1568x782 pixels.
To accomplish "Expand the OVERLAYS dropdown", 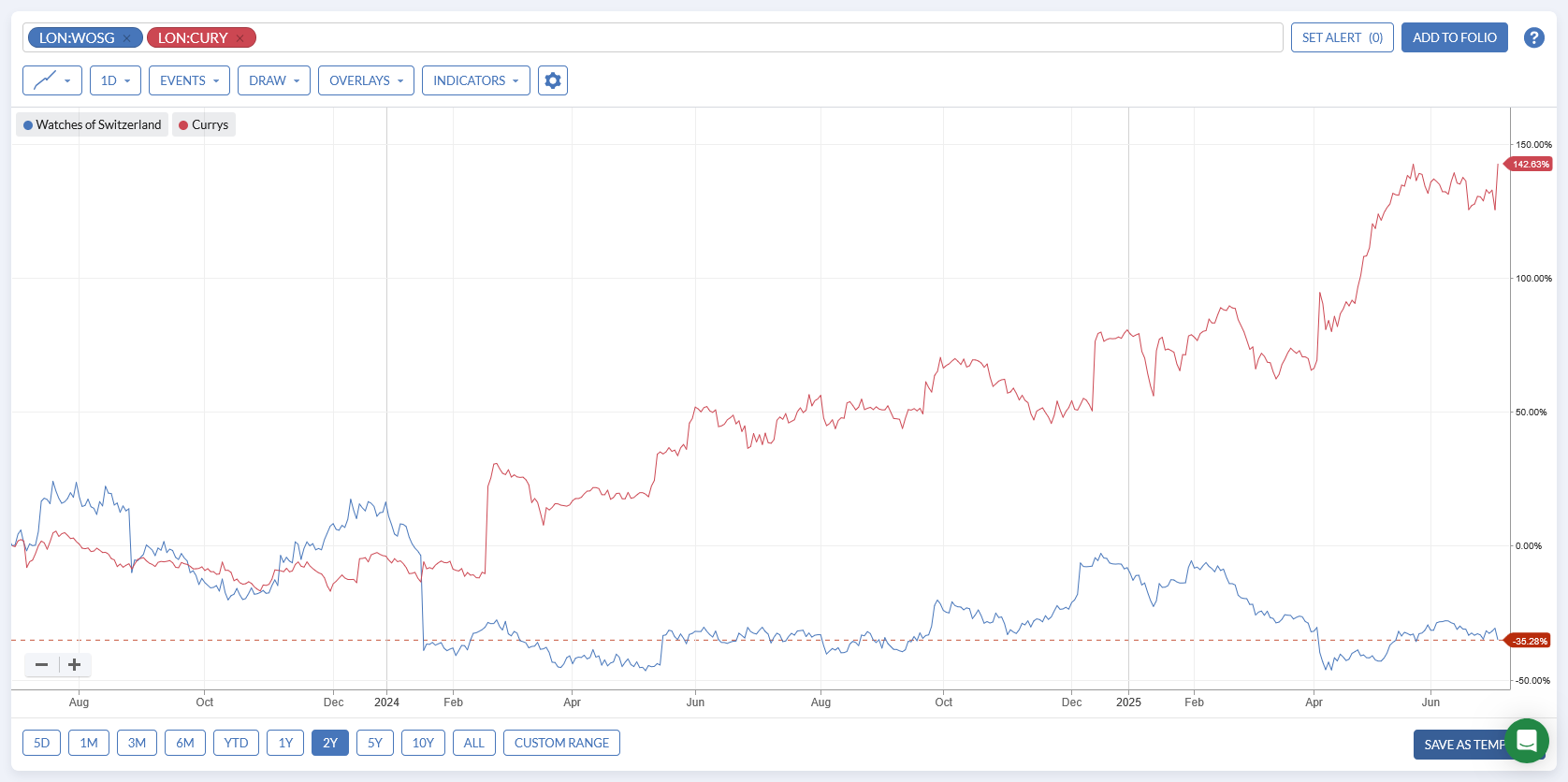I will pyautogui.click(x=366, y=80).
